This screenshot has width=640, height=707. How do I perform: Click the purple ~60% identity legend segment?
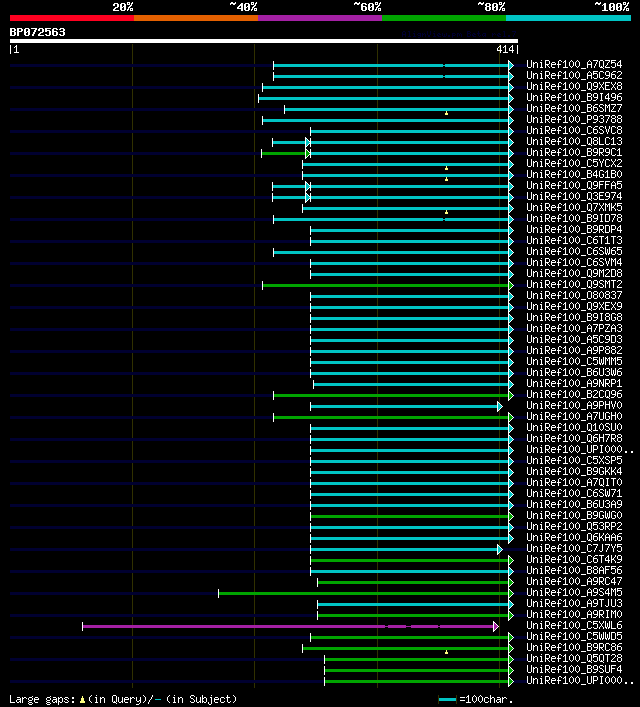pyautogui.click(x=320, y=18)
